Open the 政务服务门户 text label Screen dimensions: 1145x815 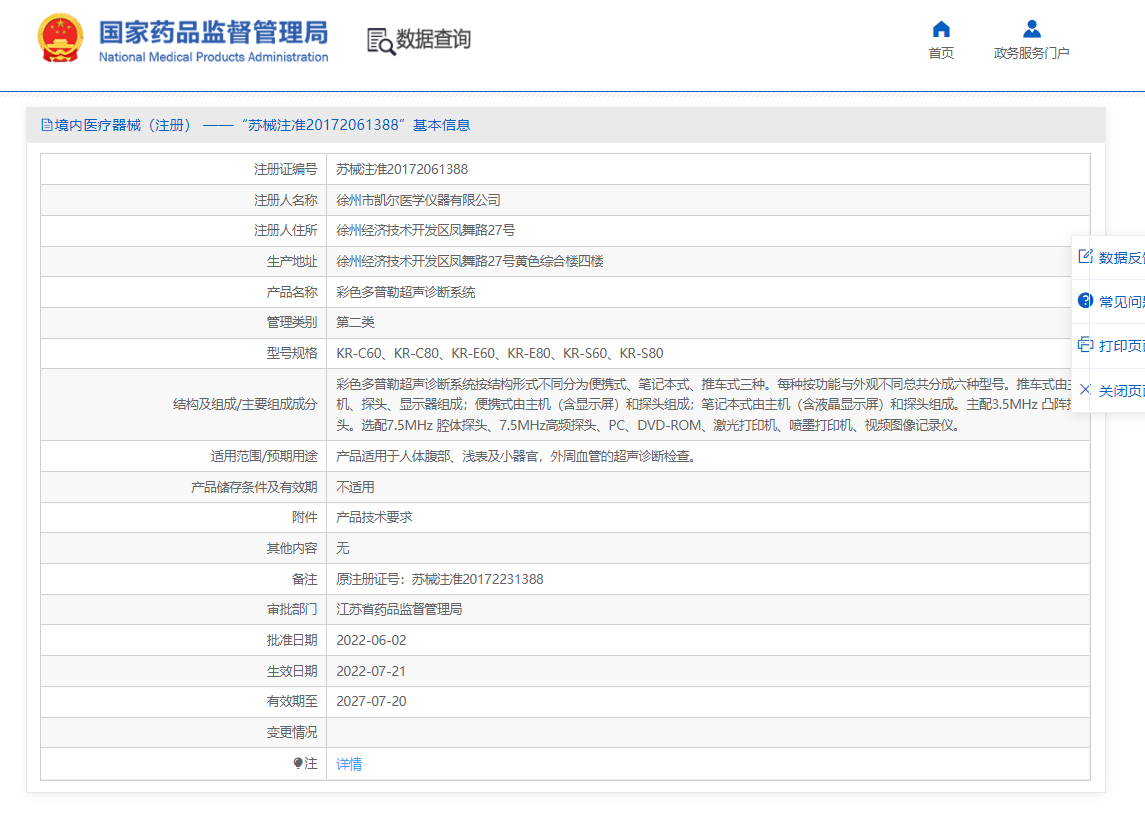click(x=1031, y=54)
